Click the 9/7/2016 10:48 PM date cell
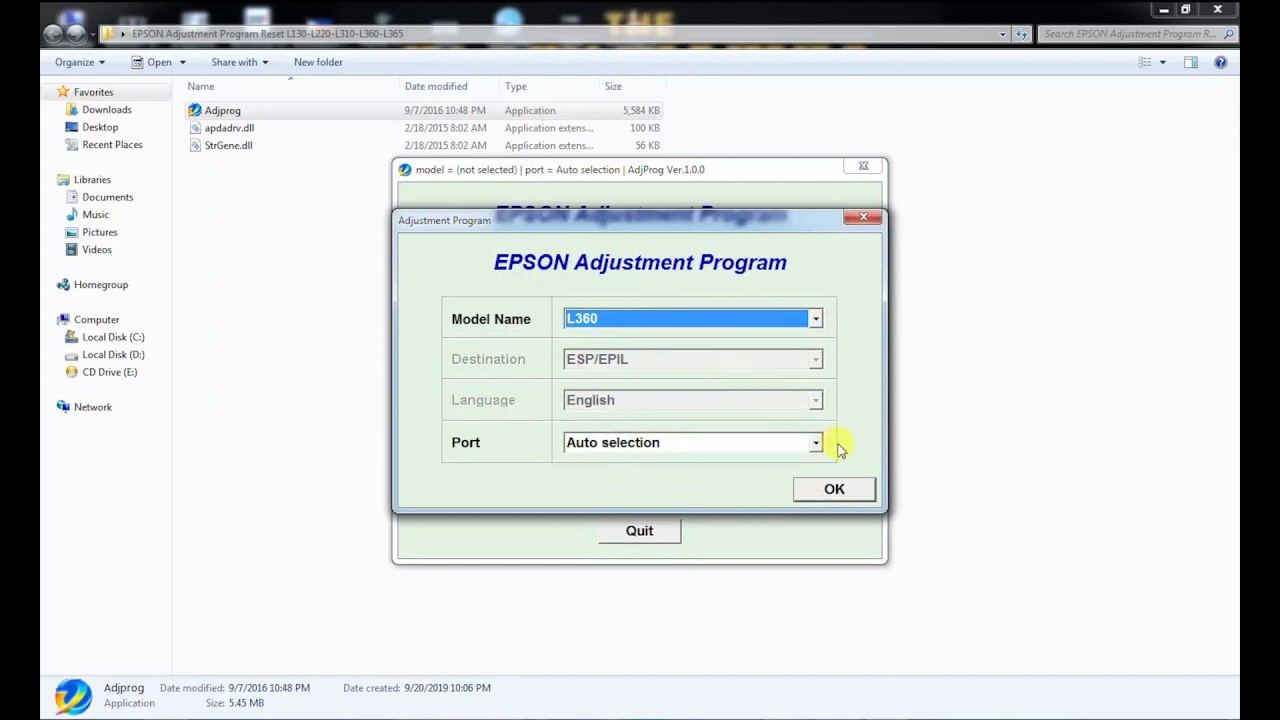The width and height of the screenshot is (1280, 720). (x=445, y=111)
